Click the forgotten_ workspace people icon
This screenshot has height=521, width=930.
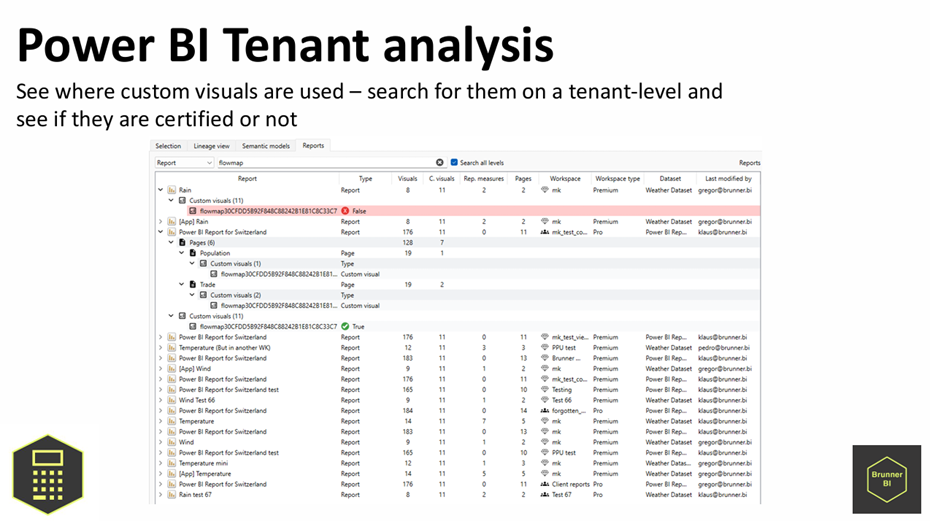[544, 411]
